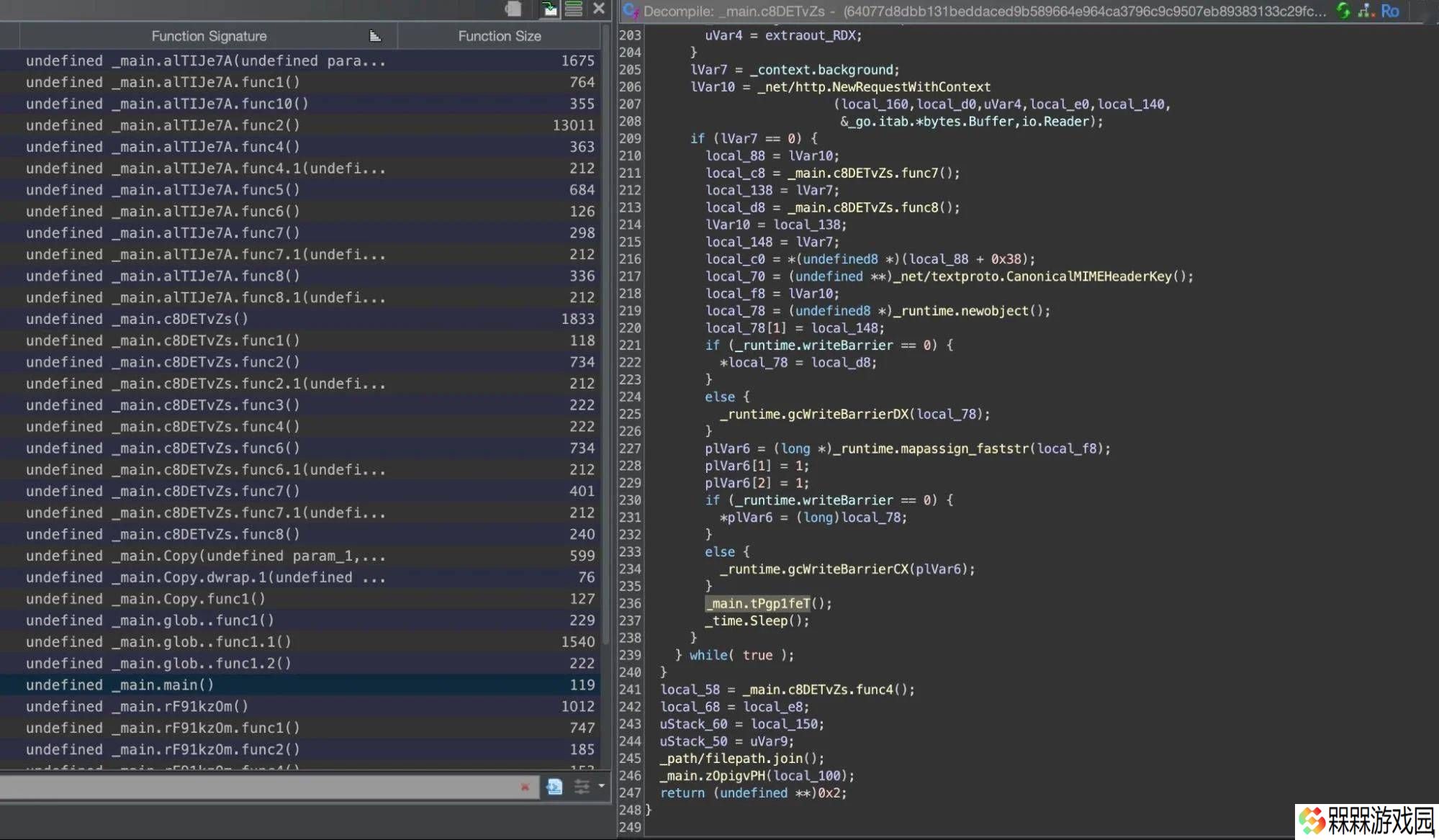1439x840 pixels.
Task: Clear the filter with the red X
Action: (525, 787)
